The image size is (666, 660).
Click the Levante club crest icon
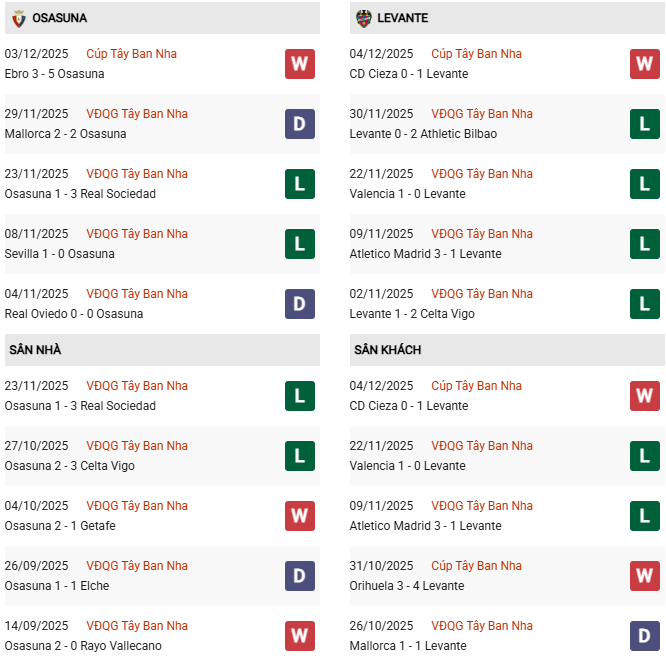[363, 18]
